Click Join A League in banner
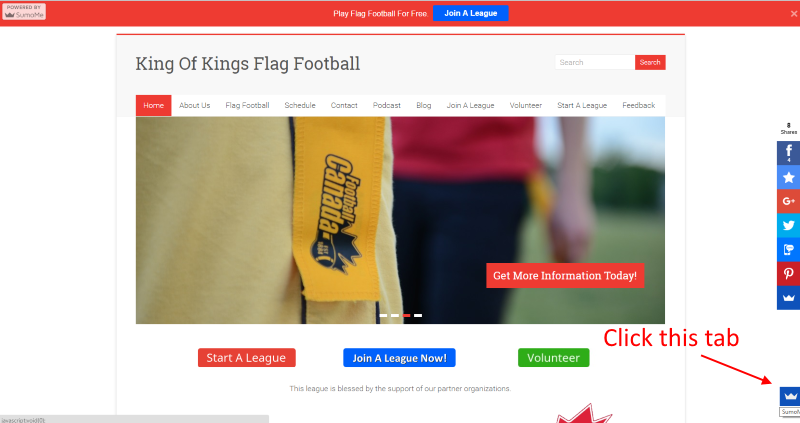800x423 pixels. coord(470,13)
